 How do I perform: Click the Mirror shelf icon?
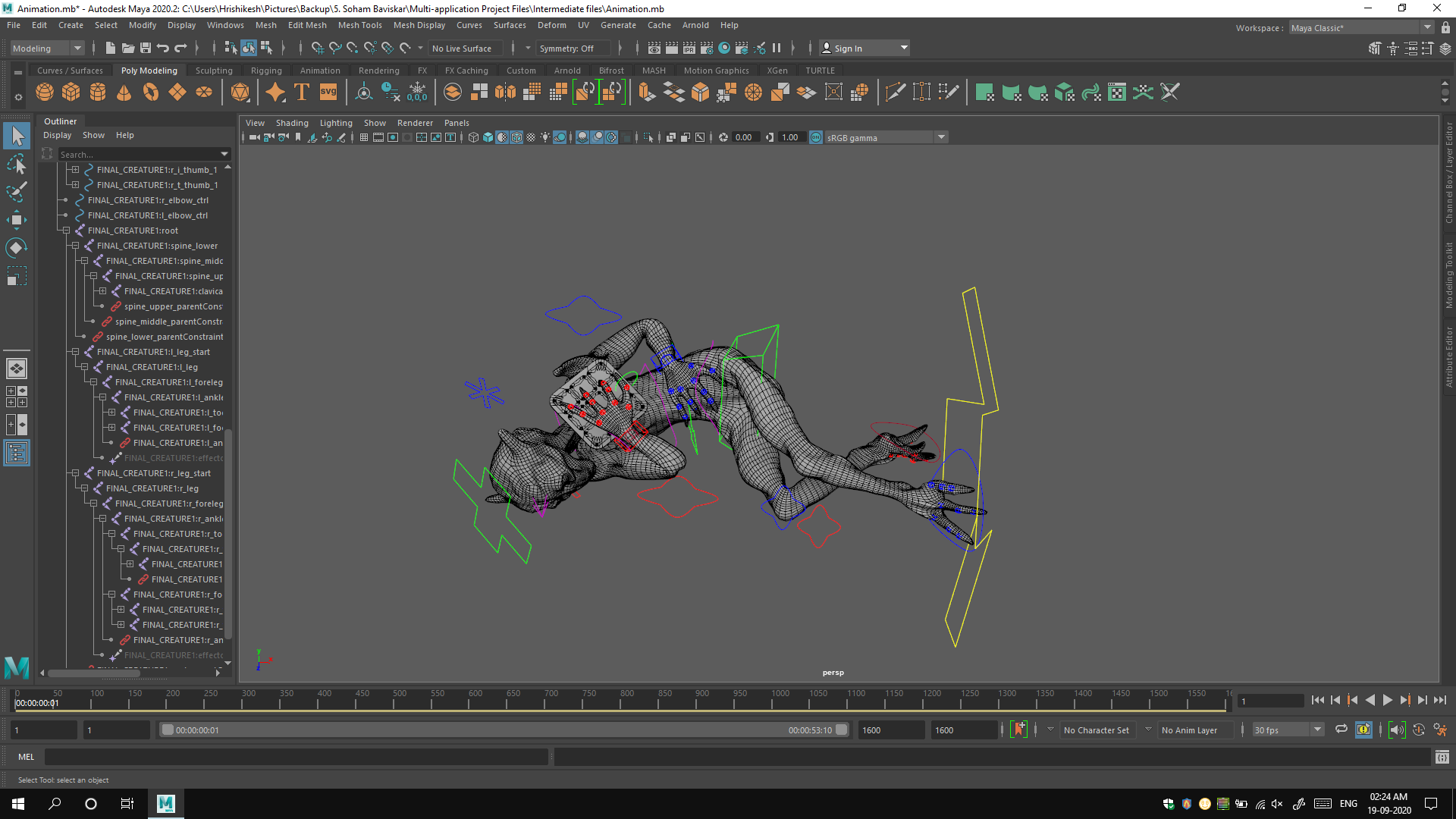point(505,93)
